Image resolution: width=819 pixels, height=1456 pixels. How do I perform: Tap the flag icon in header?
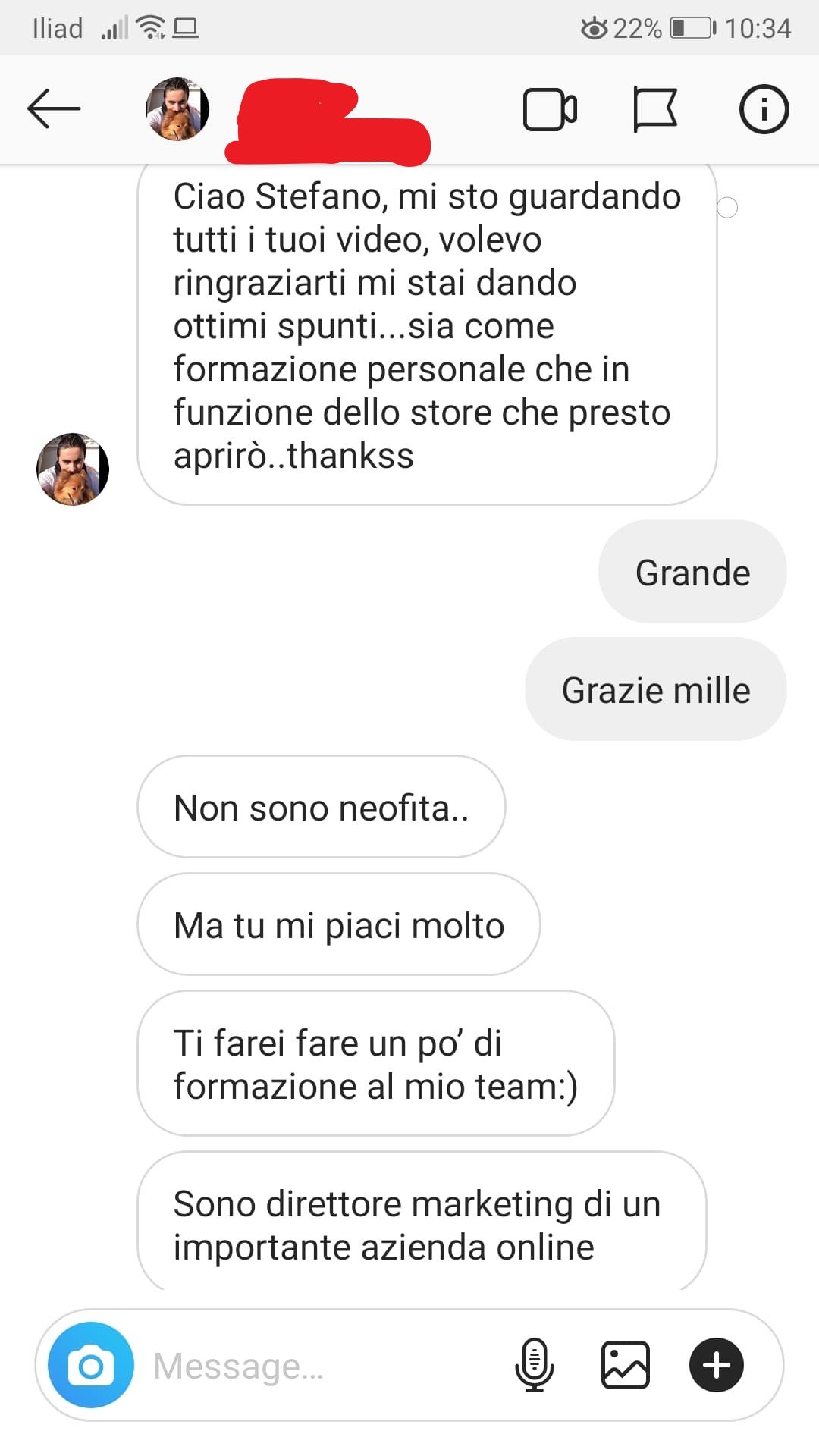(654, 110)
